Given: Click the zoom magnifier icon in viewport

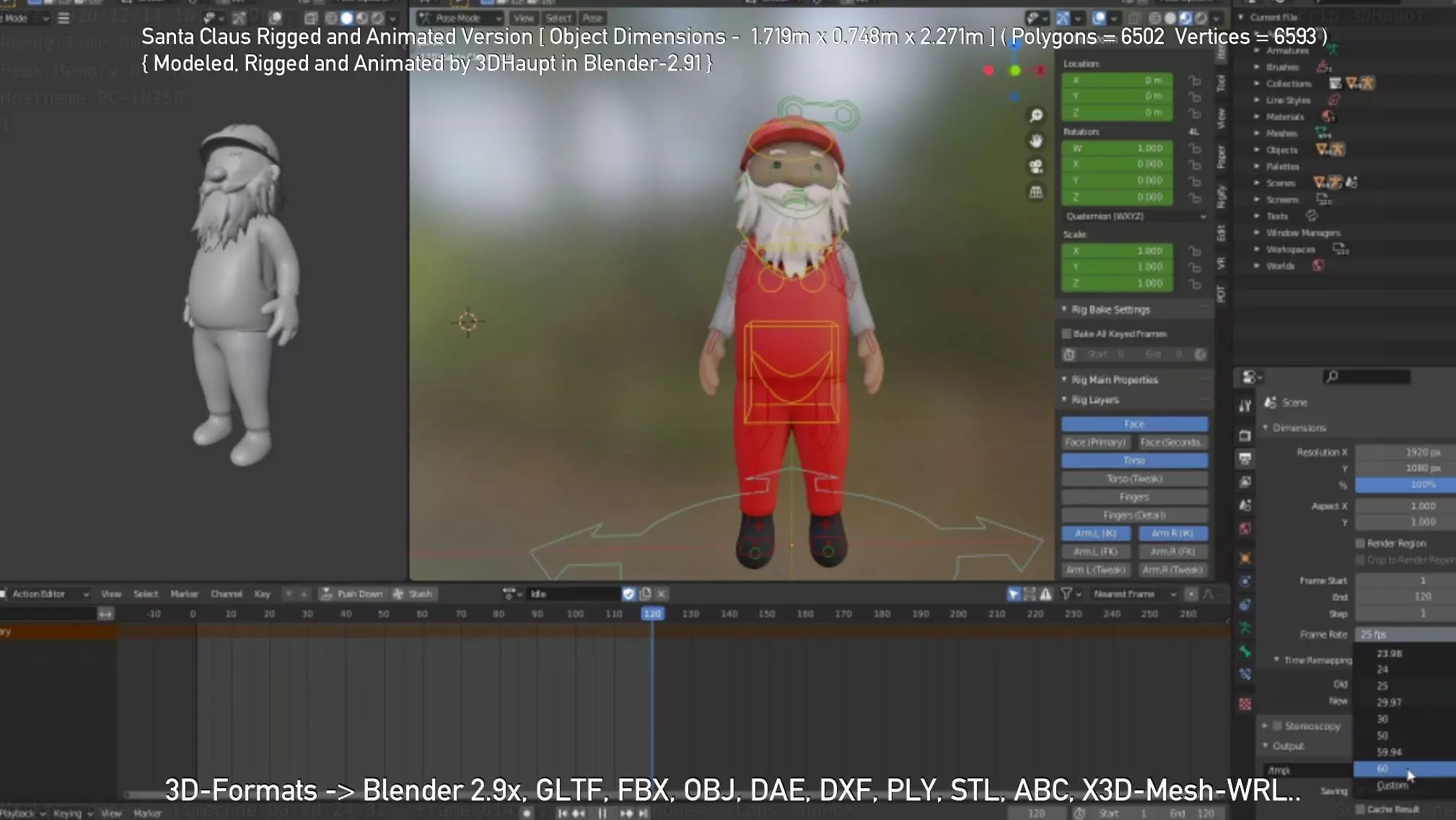Looking at the screenshot, I should 1036,115.
